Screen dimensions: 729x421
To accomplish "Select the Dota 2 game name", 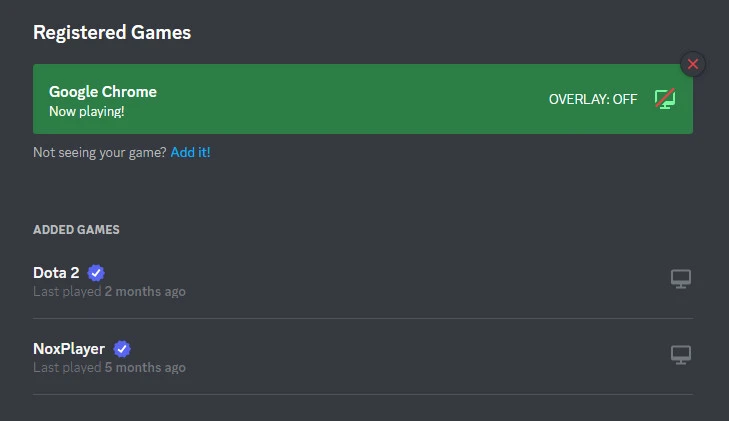I will point(56,273).
